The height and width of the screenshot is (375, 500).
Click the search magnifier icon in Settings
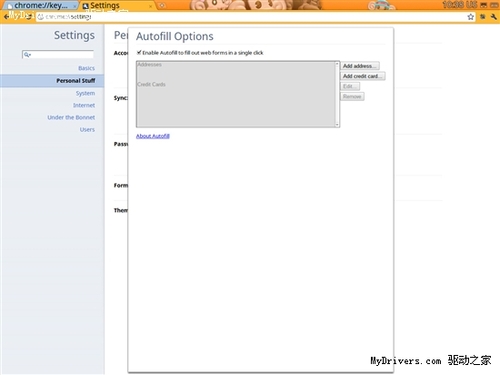click(x=27, y=55)
